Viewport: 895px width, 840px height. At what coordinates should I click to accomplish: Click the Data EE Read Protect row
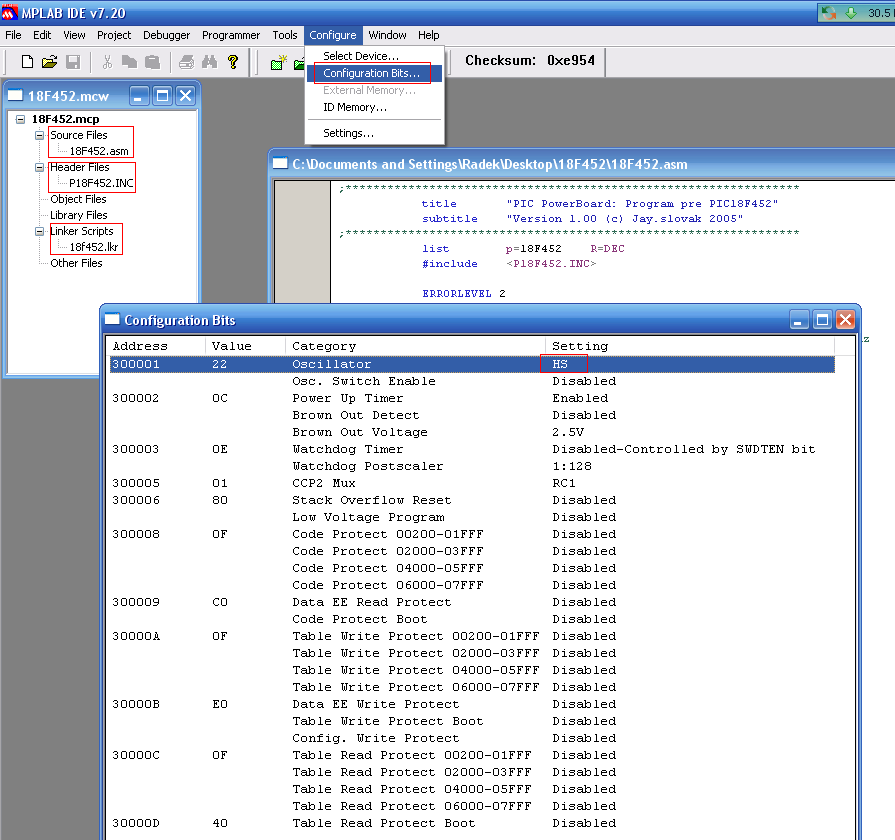coord(472,603)
